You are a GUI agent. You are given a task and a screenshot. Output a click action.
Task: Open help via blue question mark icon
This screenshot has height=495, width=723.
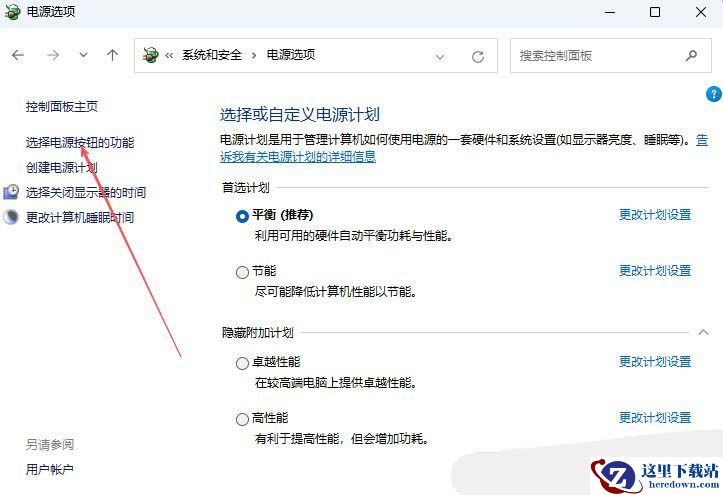713,94
